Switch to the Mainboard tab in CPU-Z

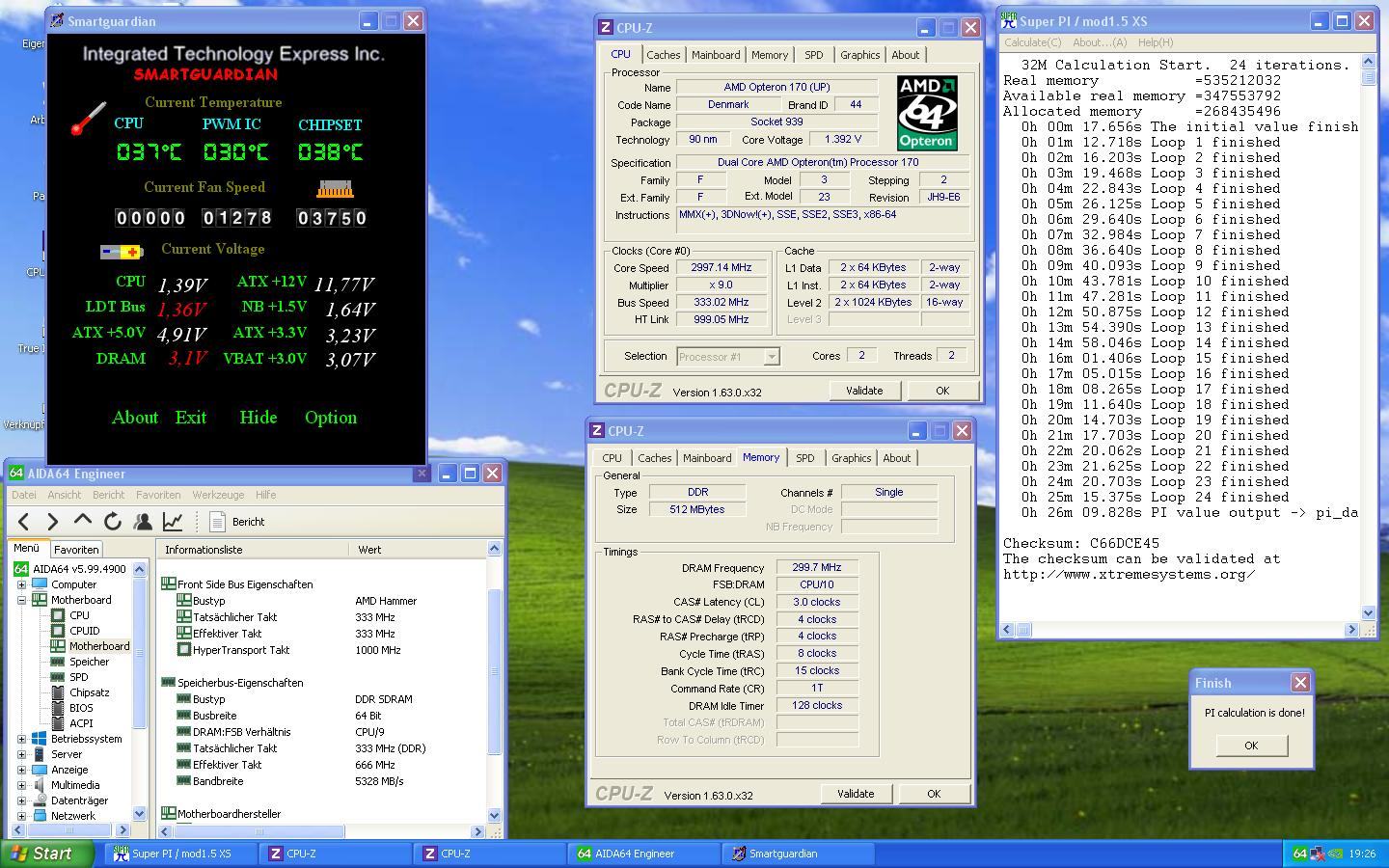pos(716,55)
